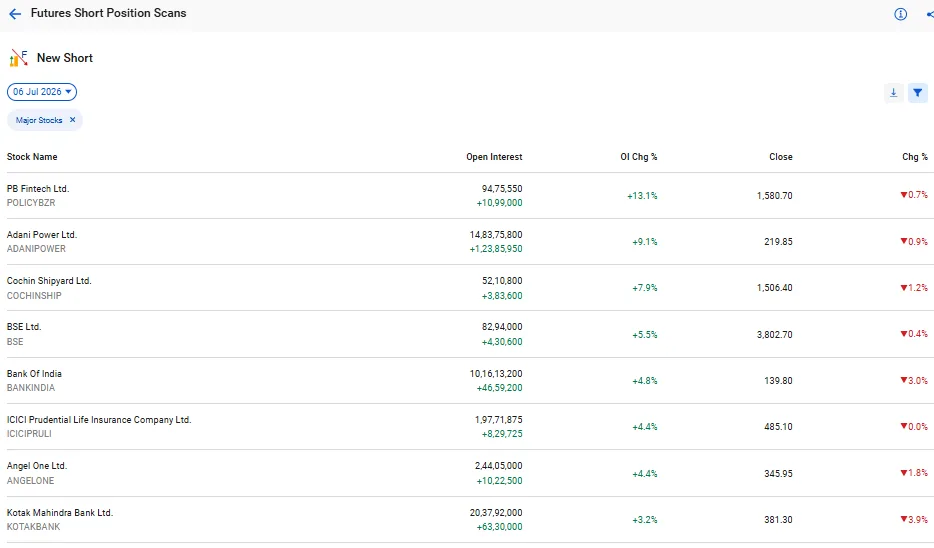Open BSE Ltd. stock
This screenshot has height=548, width=934.
coord(24,326)
